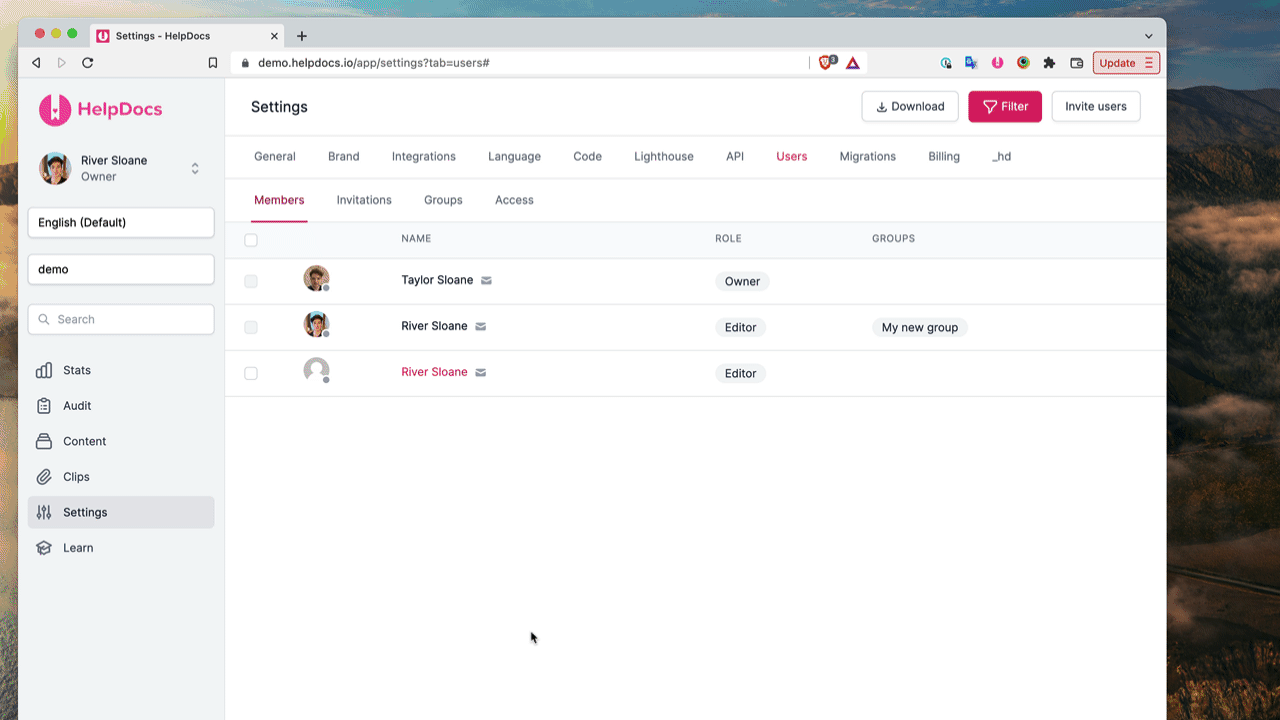Click the Brave Rewards triangle icon

pyautogui.click(x=853, y=63)
